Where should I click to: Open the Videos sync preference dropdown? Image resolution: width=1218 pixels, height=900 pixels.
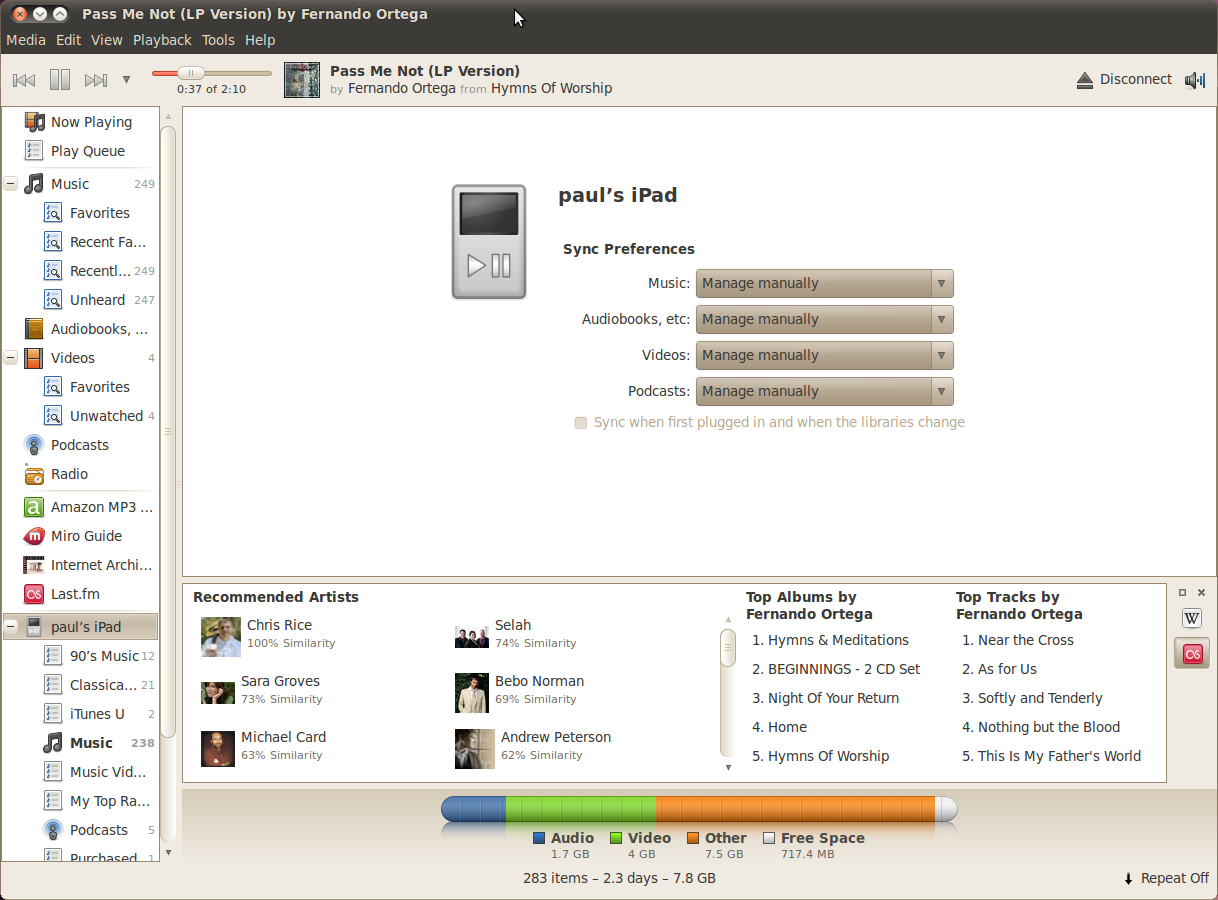[x=825, y=356]
